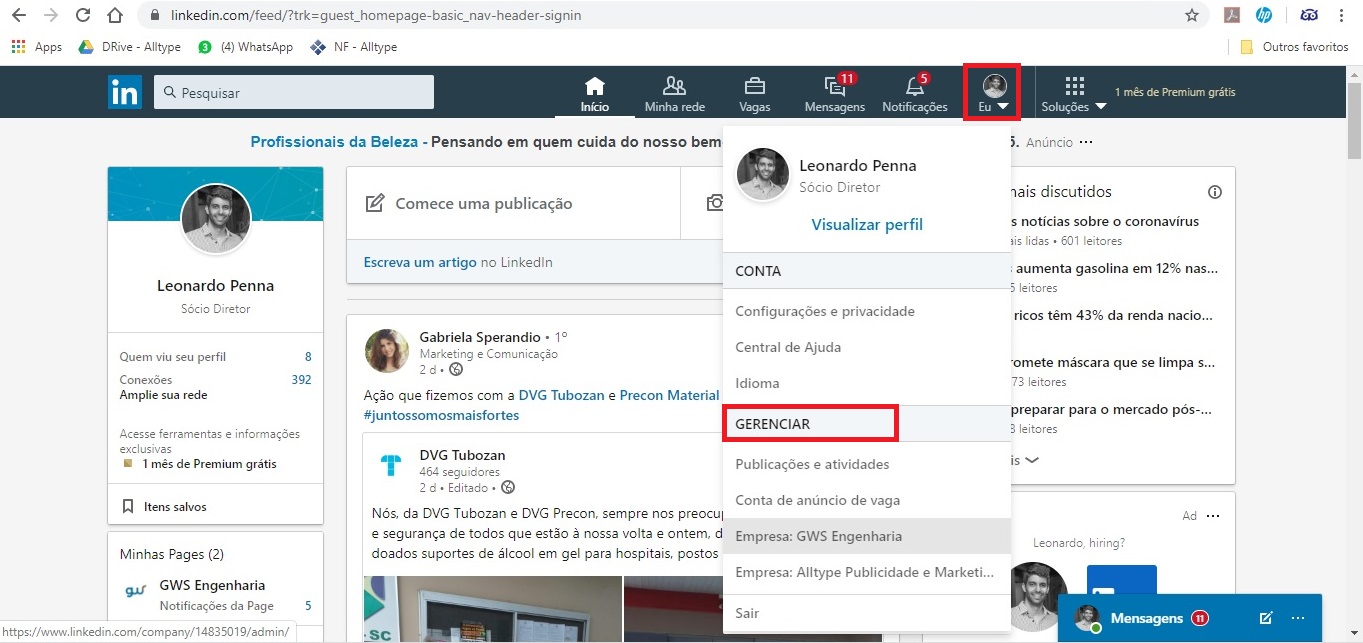This screenshot has width=1363, height=643.
Task: Click the GWS Engenharia page name
Action: pos(212,585)
